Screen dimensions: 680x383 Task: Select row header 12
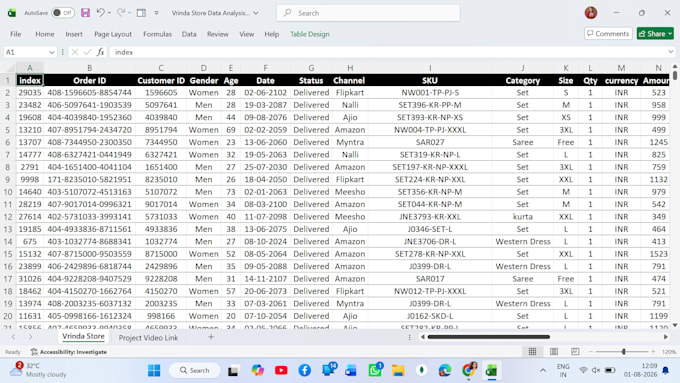click(x=8, y=216)
